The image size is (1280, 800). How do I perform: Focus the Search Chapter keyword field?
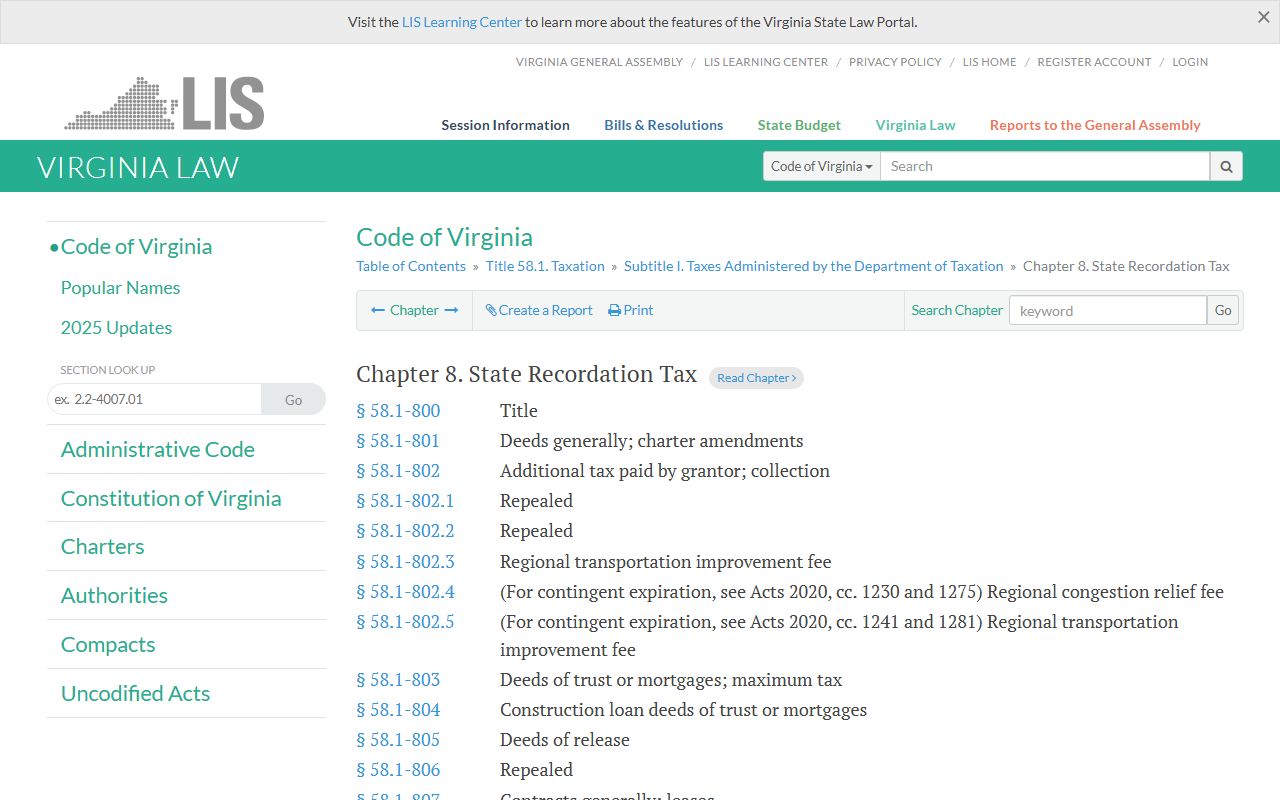[x=1108, y=310]
